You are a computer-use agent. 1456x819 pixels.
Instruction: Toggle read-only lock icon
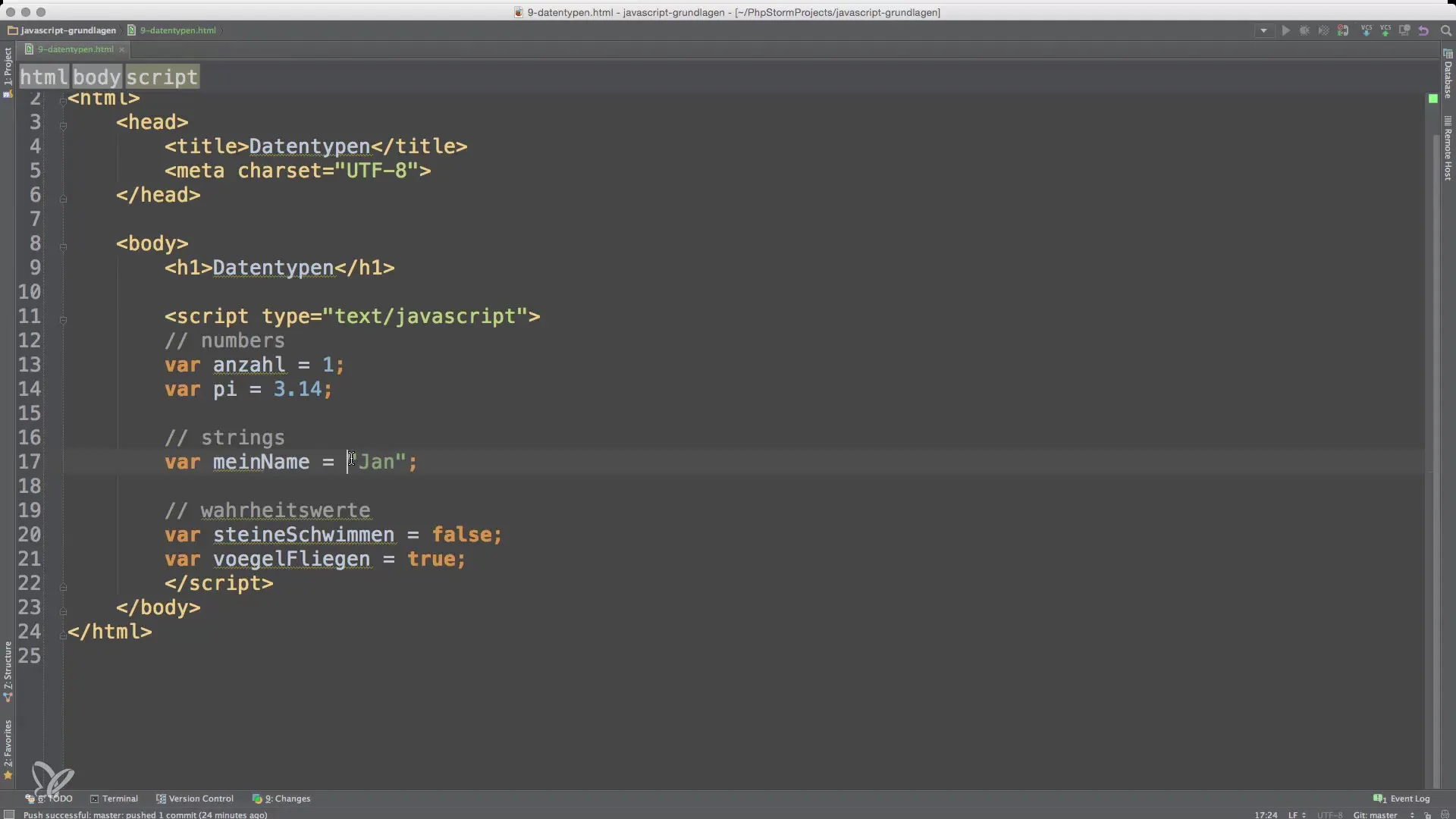[x=1428, y=815]
